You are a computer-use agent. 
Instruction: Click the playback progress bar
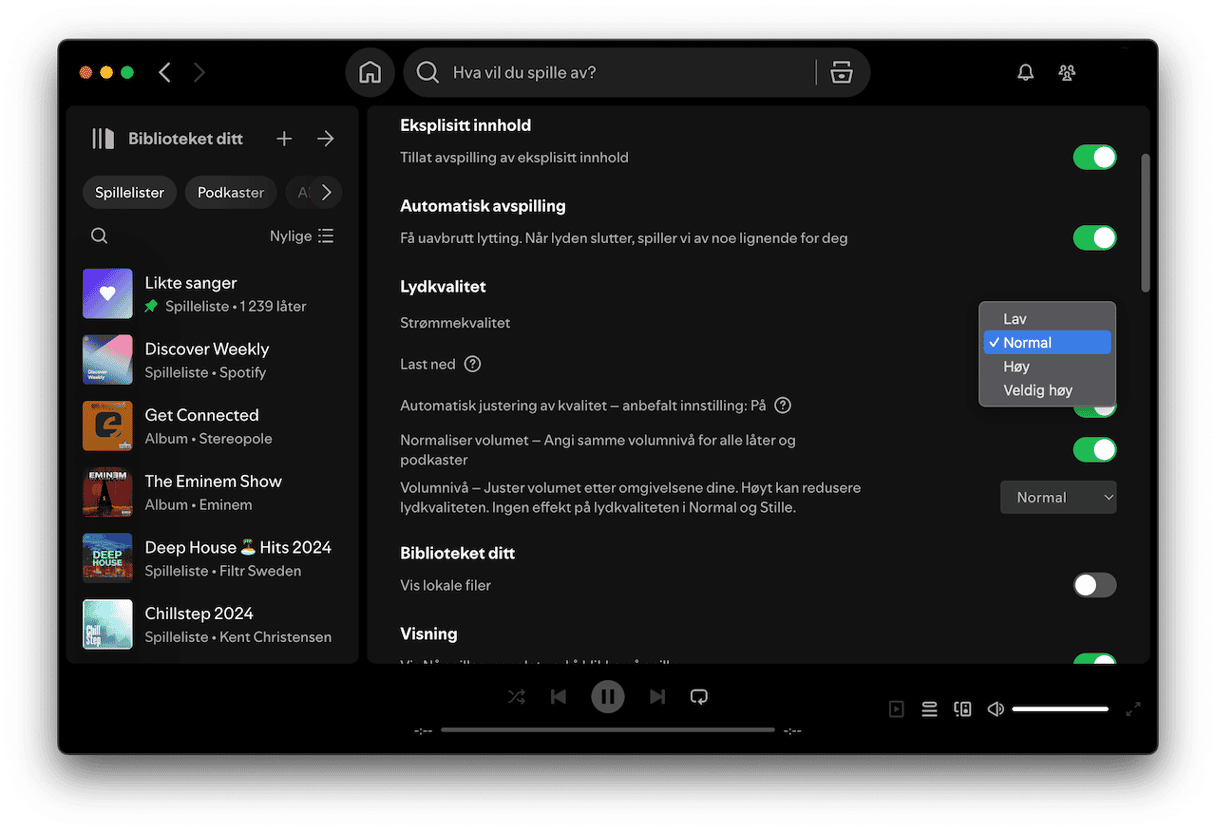tap(608, 730)
